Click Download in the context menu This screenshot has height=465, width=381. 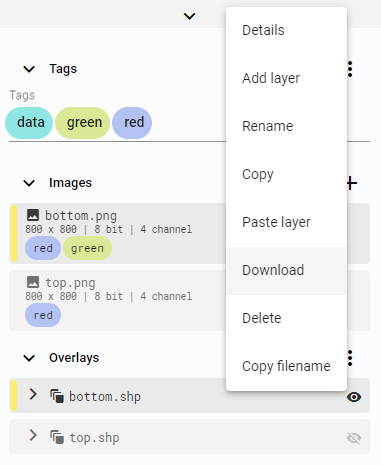click(x=286, y=270)
